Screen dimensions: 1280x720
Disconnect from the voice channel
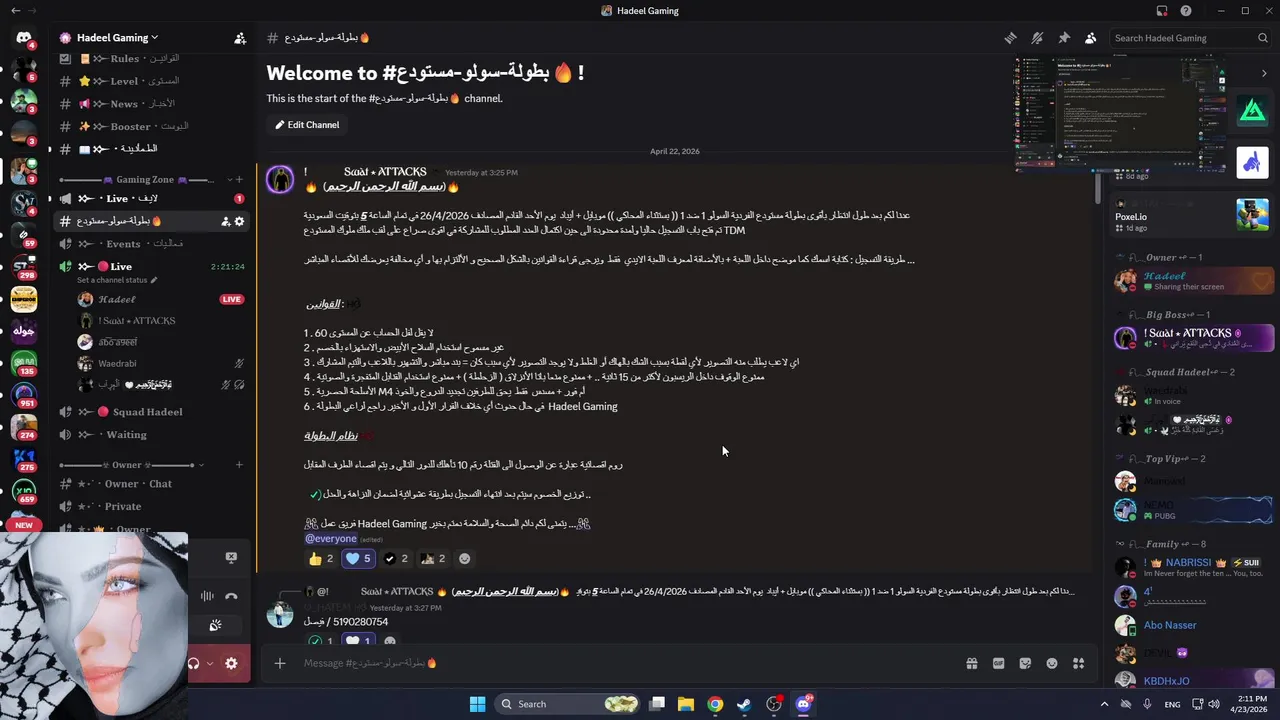tap(231, 596)
